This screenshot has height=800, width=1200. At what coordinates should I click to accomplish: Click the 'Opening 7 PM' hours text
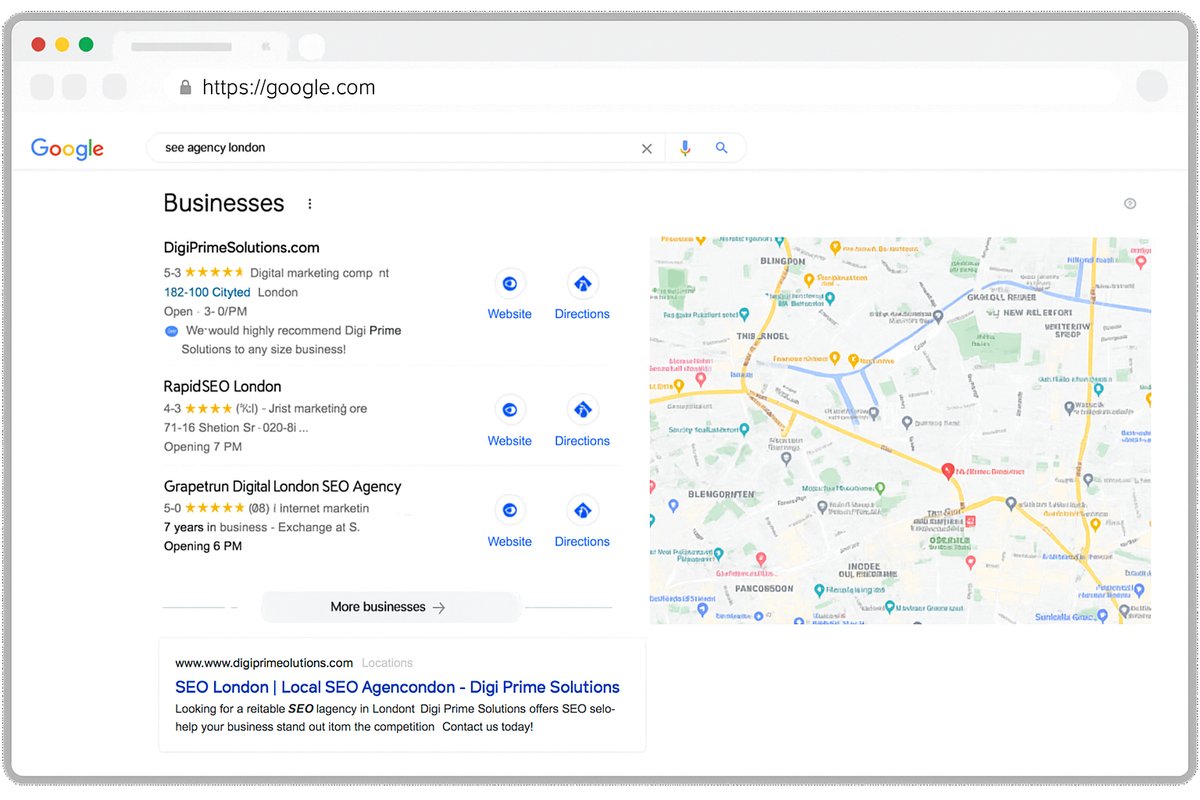click(x=203, y=447)
